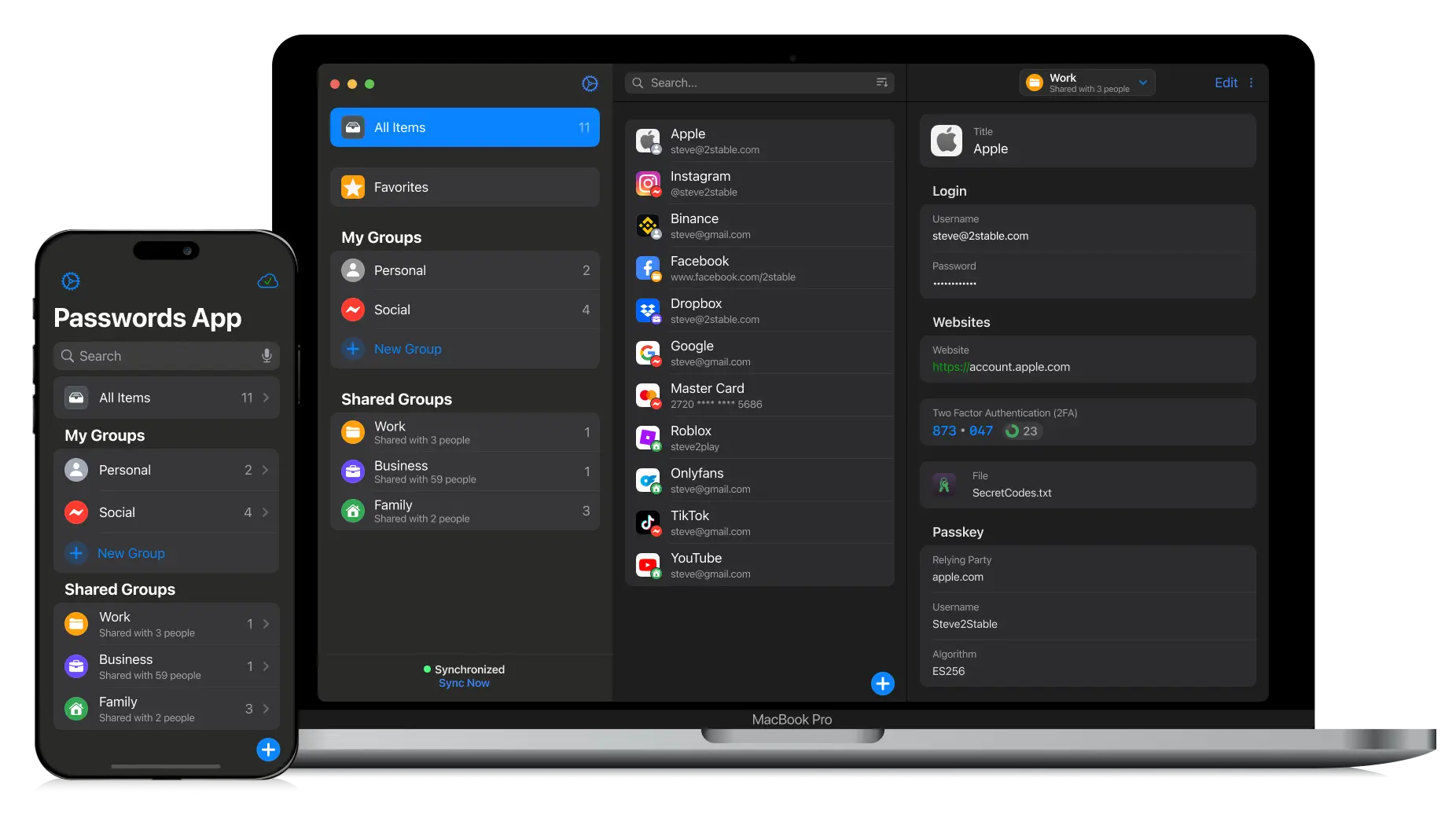Screen dimensions: 1456x814
Task: Click the blue add item button on desktop
Action: pos(882,684)
